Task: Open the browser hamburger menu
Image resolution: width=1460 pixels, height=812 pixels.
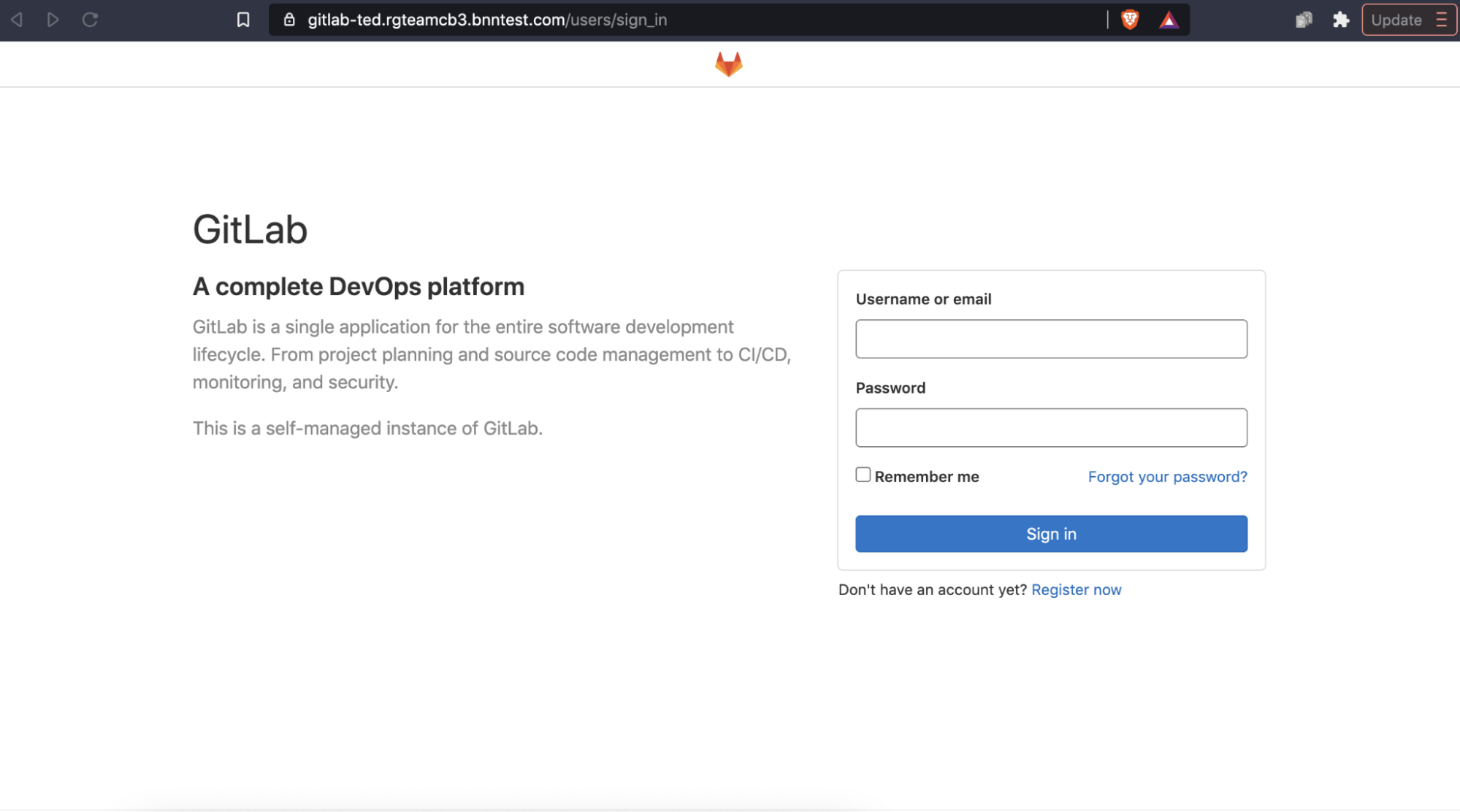Action: point(1442,20)
